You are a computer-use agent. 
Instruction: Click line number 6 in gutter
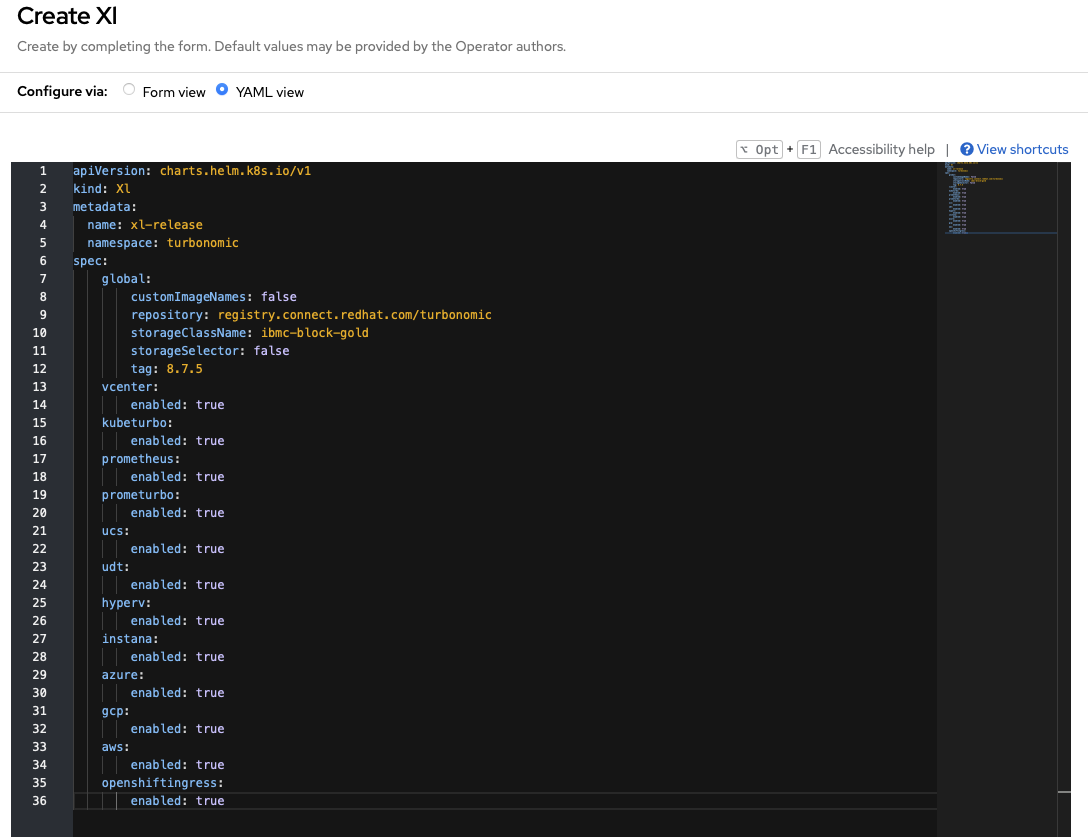tap(43, 261)
